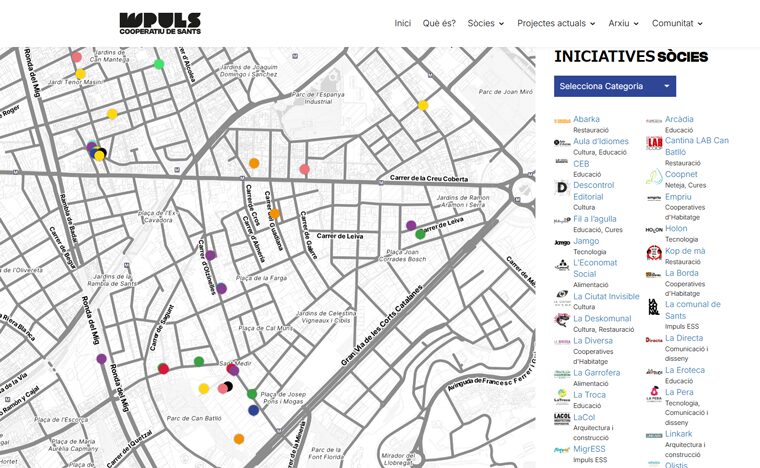Open the MigrESS link
The height and width of the screenshot is (468, 760).
(x=589, y=450)
